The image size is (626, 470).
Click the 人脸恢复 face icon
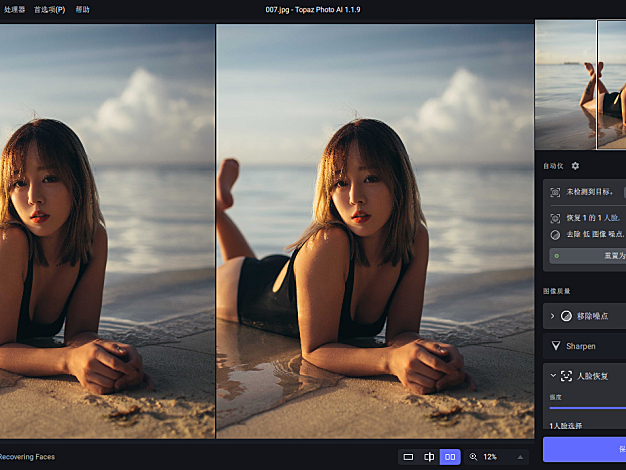click(566, 376)
